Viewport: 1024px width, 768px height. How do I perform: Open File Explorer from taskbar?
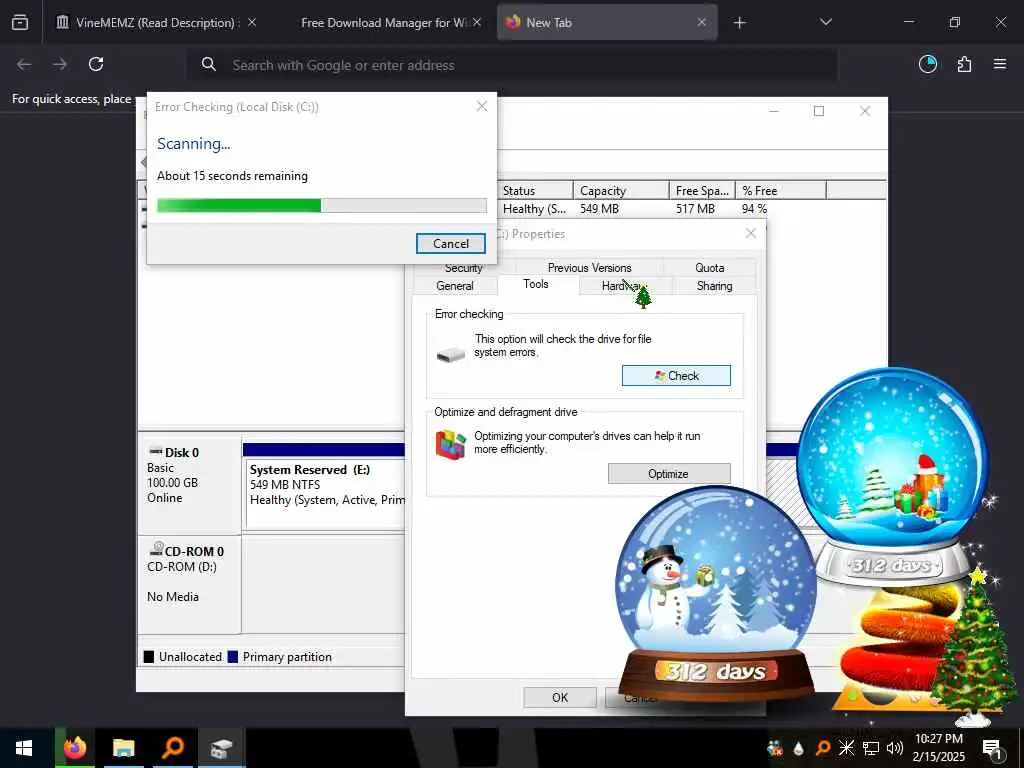[123, 748]
